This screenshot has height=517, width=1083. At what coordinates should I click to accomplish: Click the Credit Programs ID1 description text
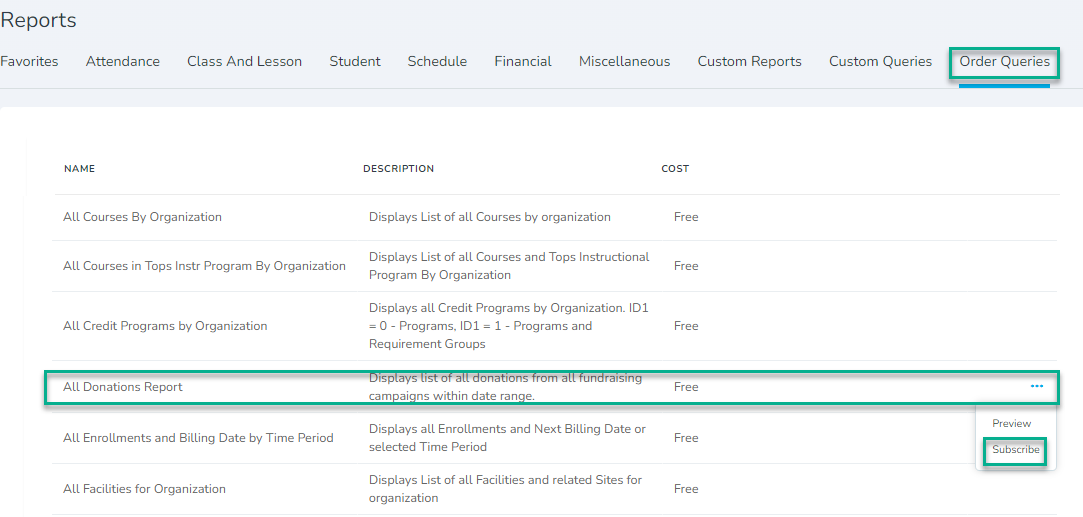pyautogui.click(x=509, y=326)
